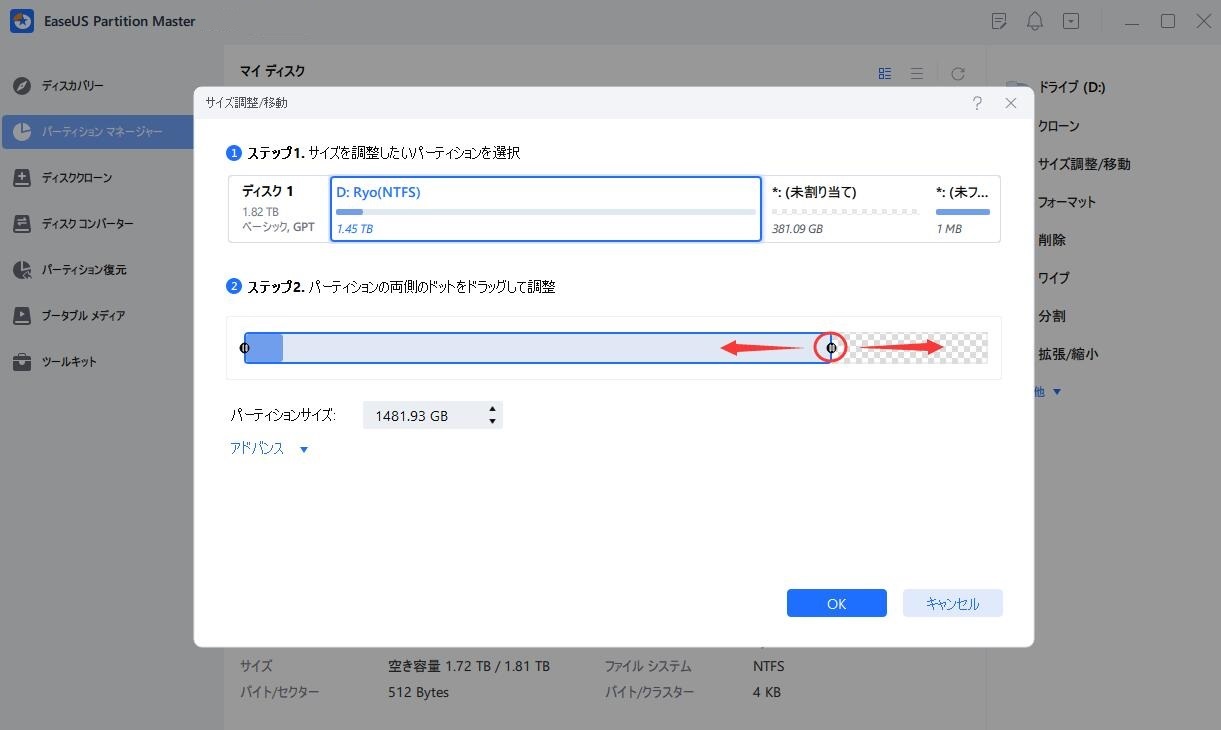The image size is (1221, 730).
Task: Open the feedback notes icon
Action: 999,20
